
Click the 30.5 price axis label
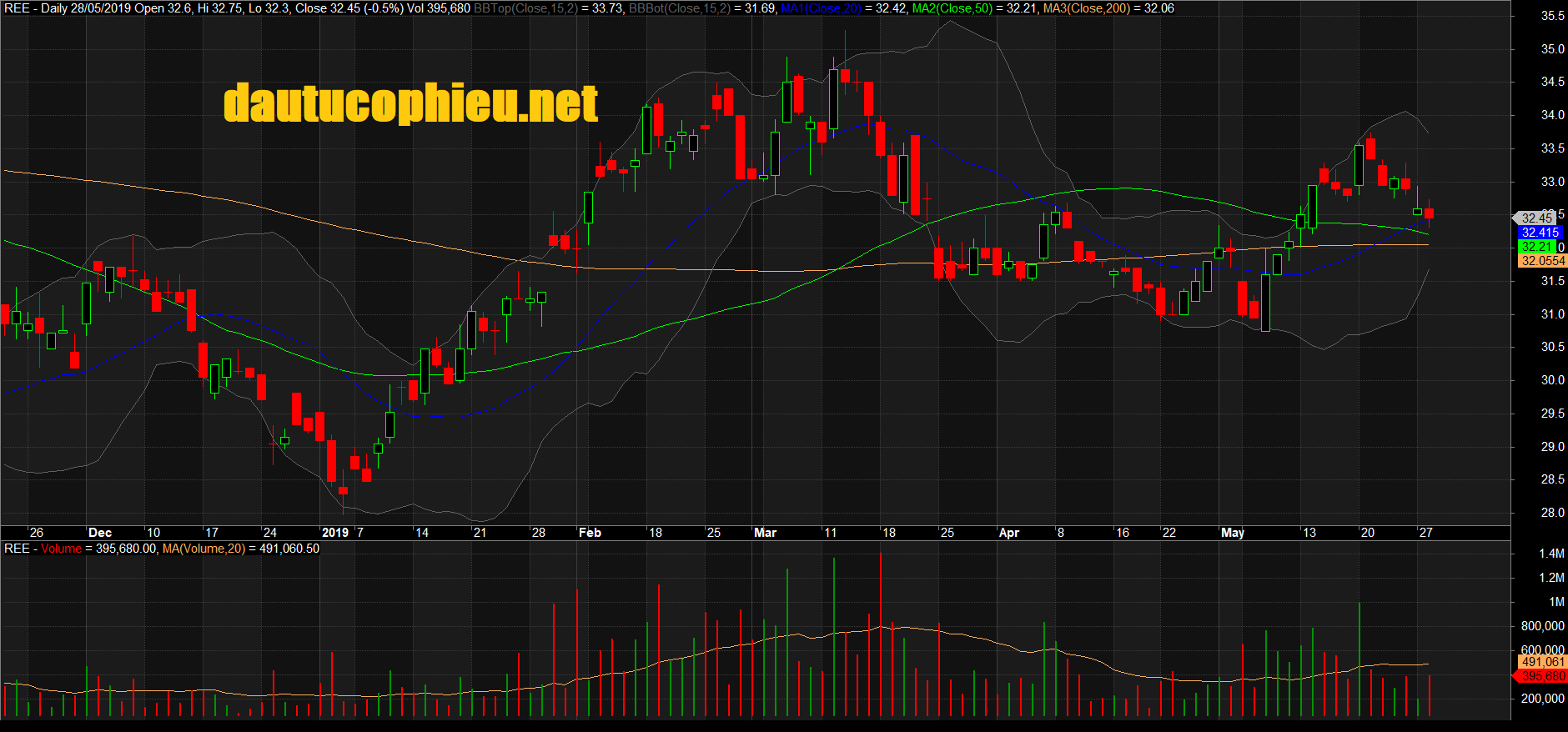(1552, 347)
